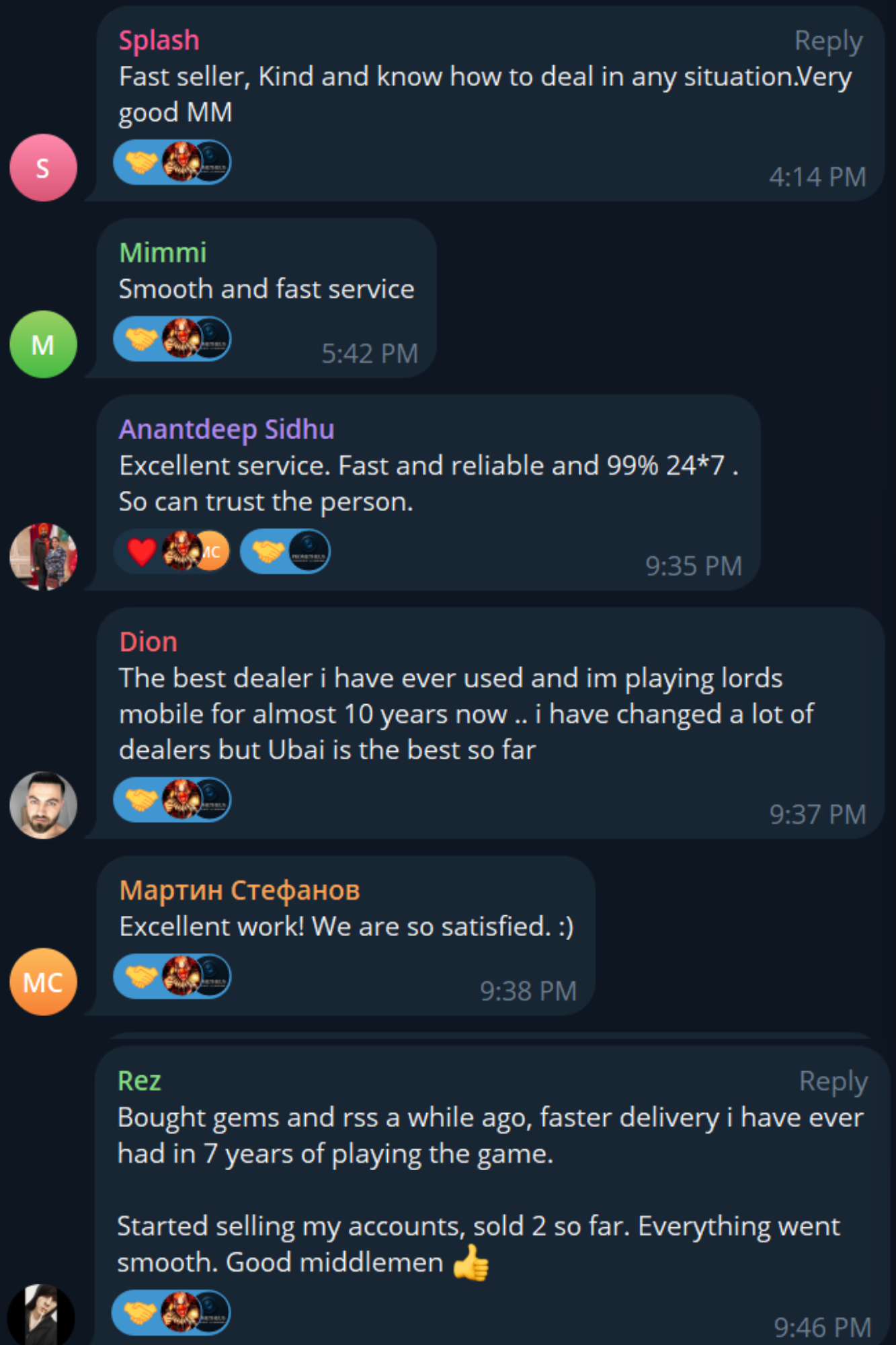The height and width of the screenshot is (1345, 896).
Task: Click the Dion sender name
Action: coord(148,642)
